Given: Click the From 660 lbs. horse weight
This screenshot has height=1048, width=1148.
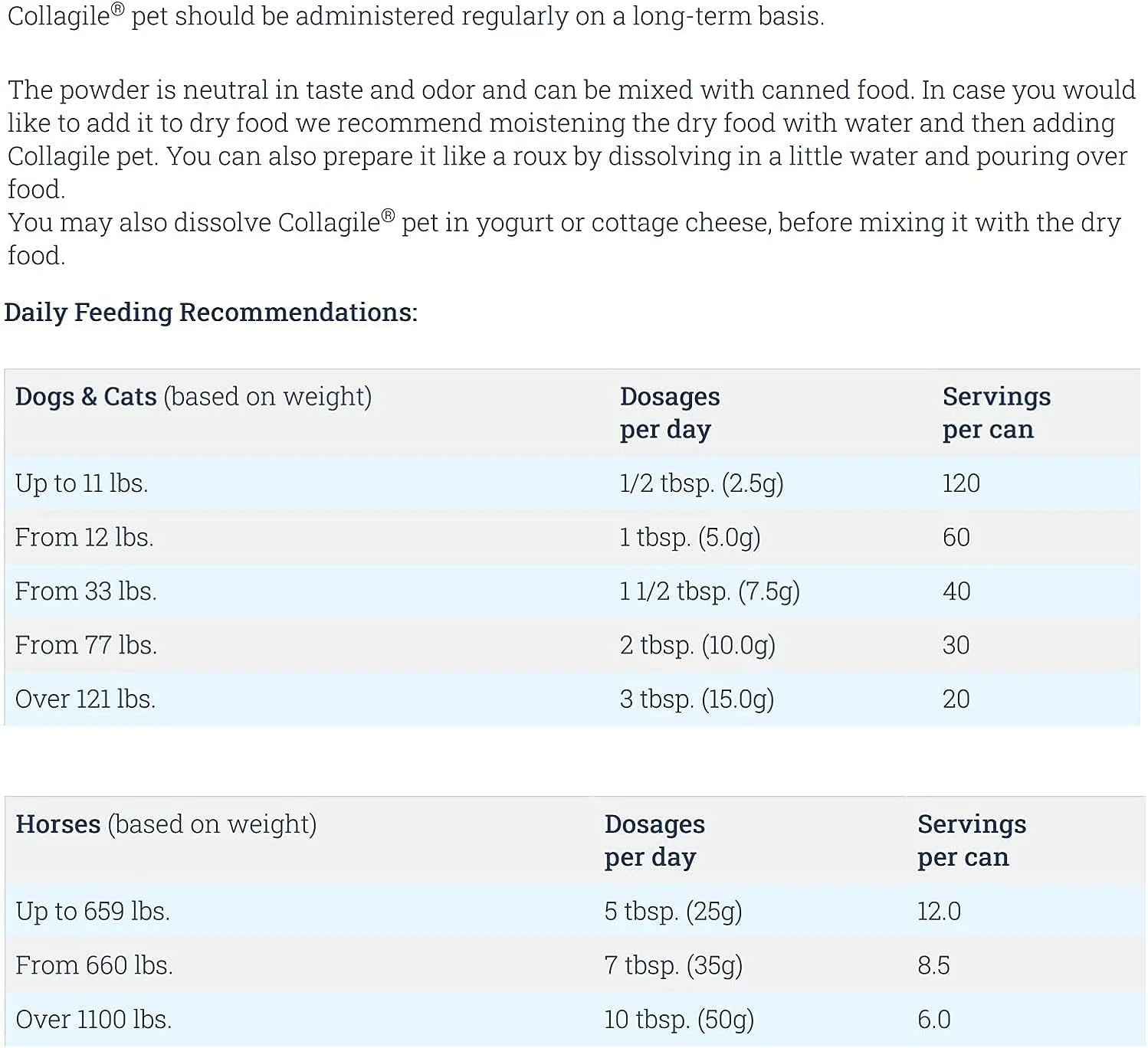Looking at the screenshot, I should [x=94, y=965].
